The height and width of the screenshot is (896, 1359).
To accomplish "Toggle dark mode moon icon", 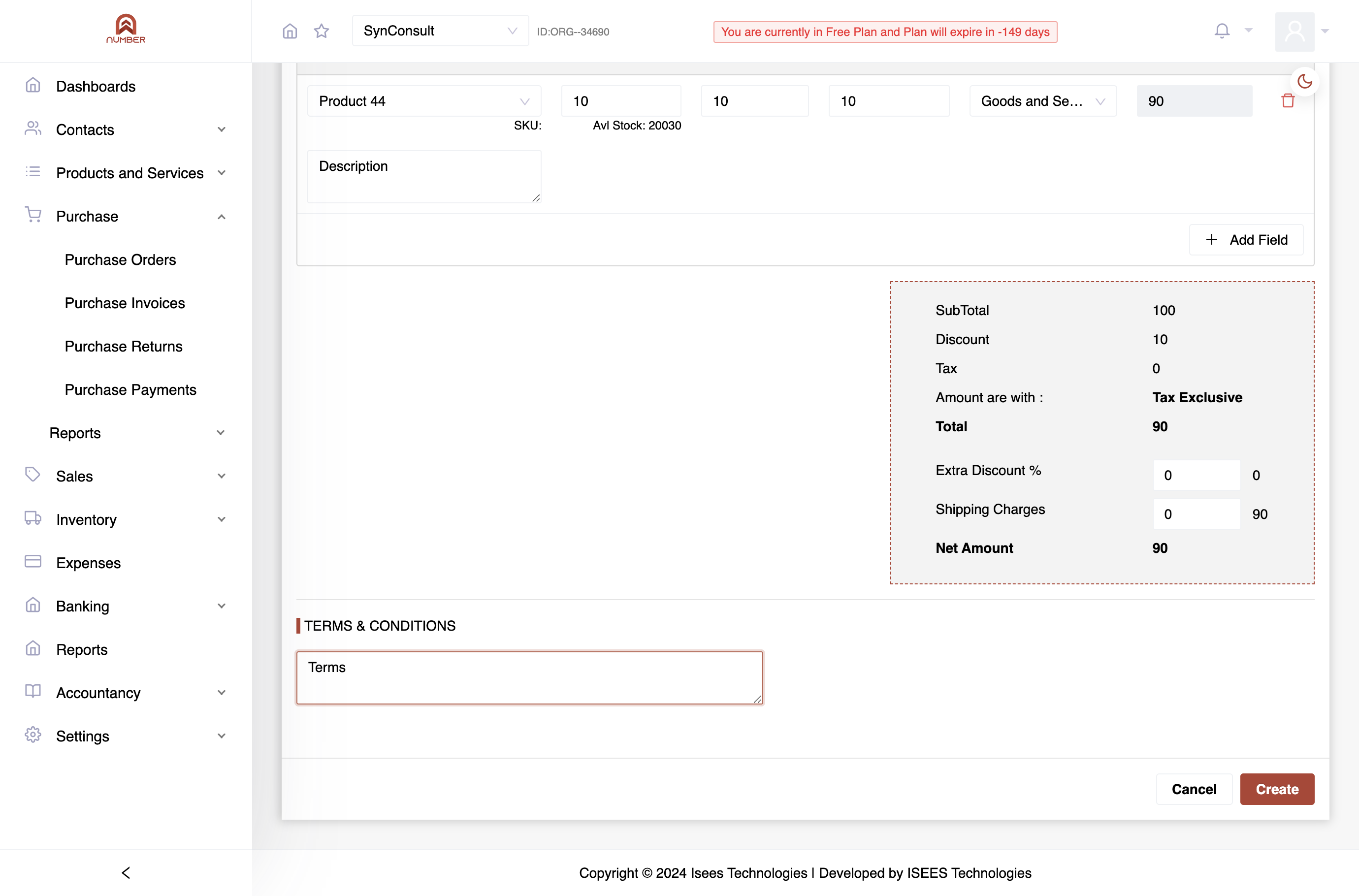I will coord(1305,81).
